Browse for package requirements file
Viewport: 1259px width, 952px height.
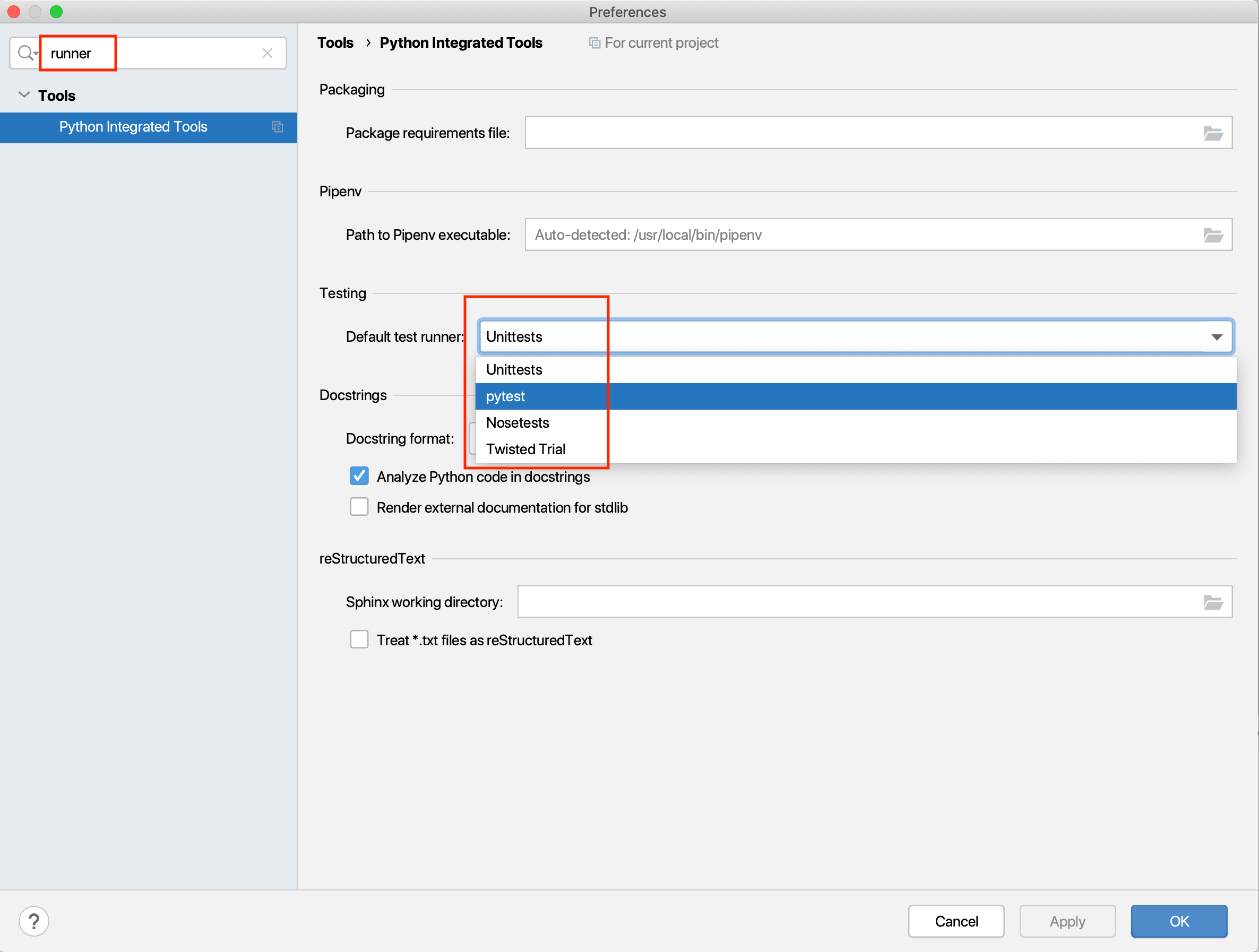1213,133
